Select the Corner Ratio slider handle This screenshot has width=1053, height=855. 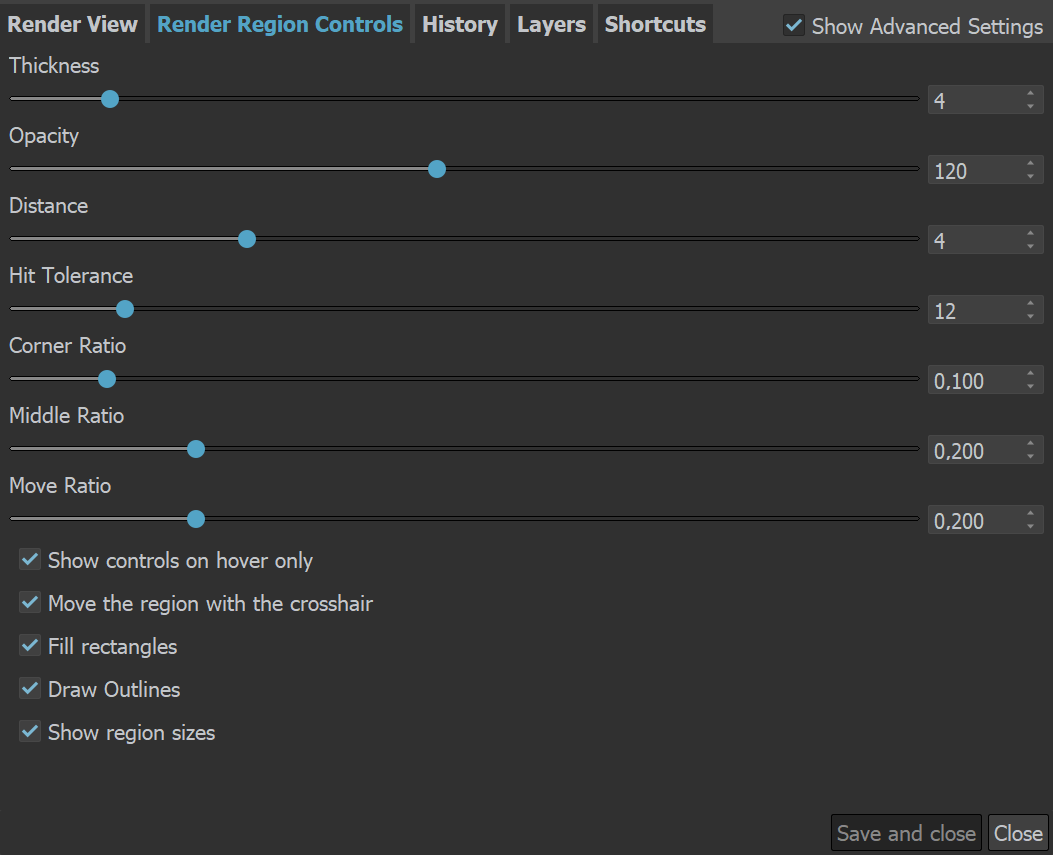pyautogui.click(x=106, y=379)
